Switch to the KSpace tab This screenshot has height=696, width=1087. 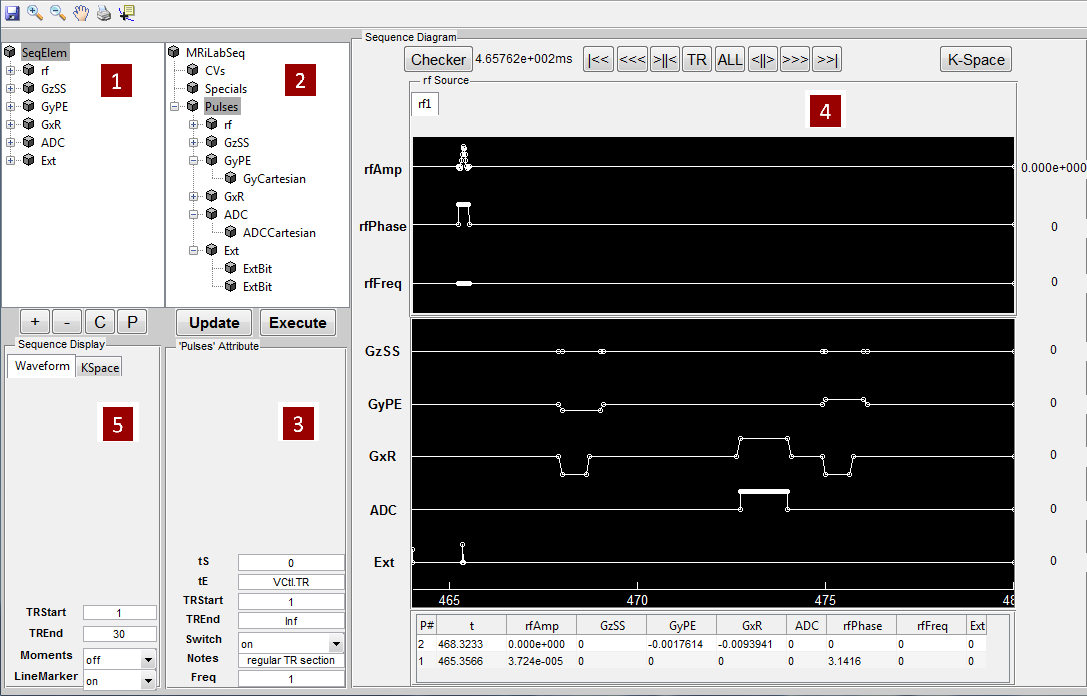click(x=99, y=368)
